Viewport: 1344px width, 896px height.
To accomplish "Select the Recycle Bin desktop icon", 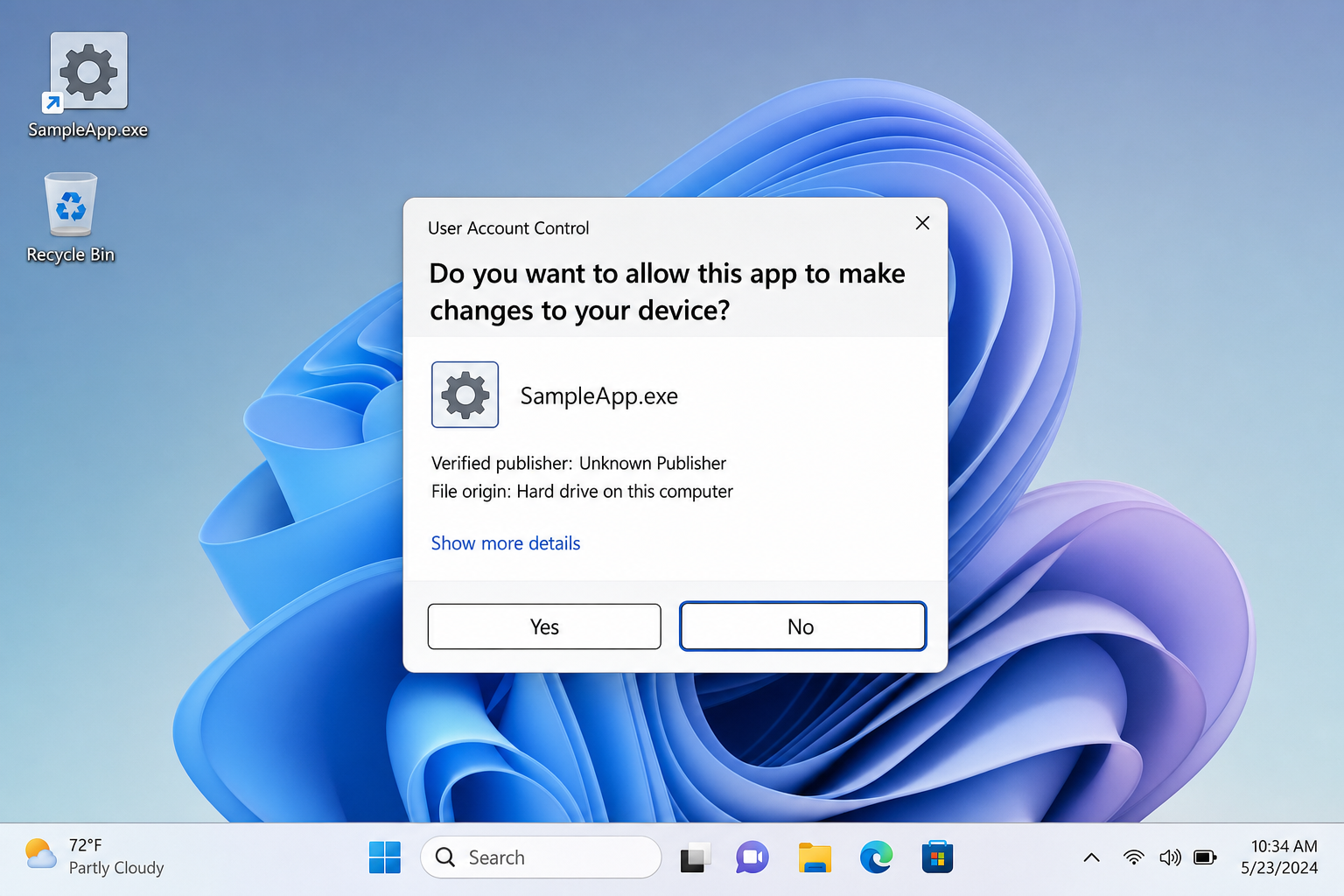I will pos(71,218).
